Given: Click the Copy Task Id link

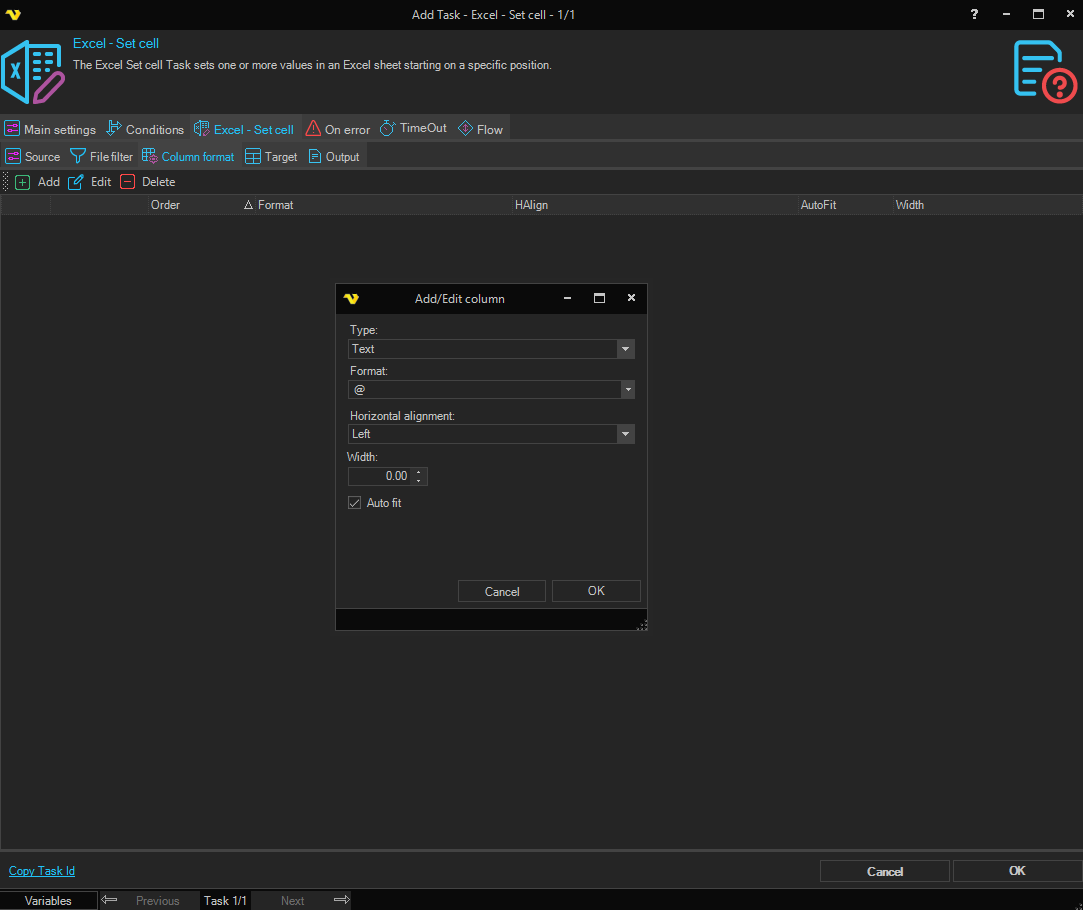Looking at the screenshot, I should (42, 871).
